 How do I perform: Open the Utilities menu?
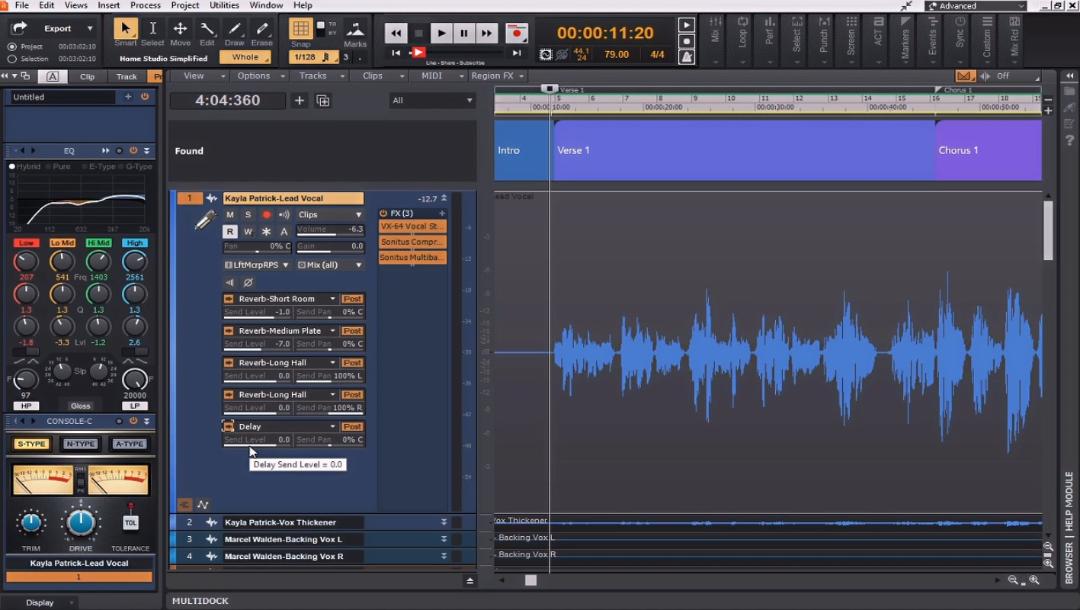(224, 5)
